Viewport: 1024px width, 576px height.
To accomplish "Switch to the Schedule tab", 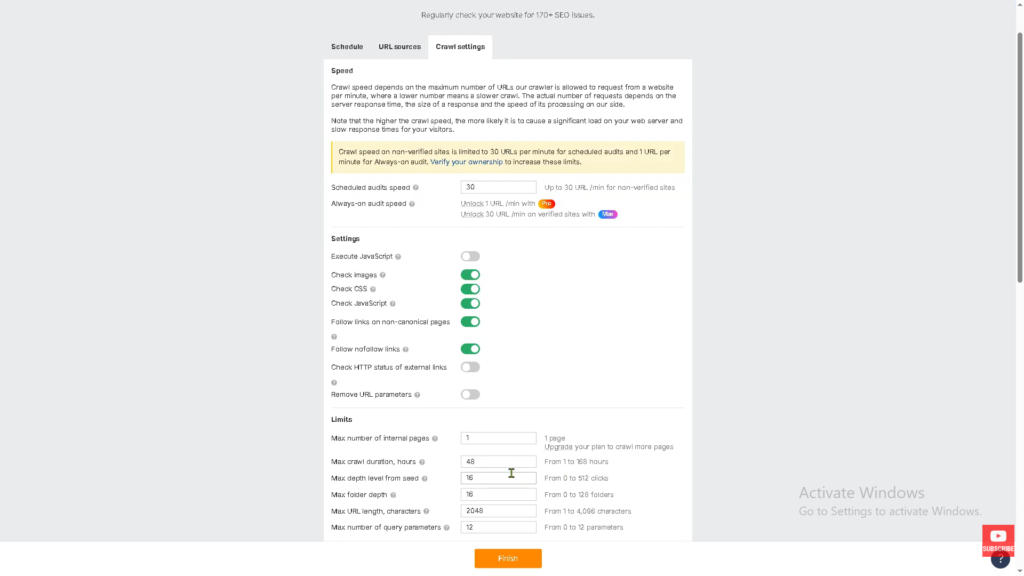I will point(347,47).
